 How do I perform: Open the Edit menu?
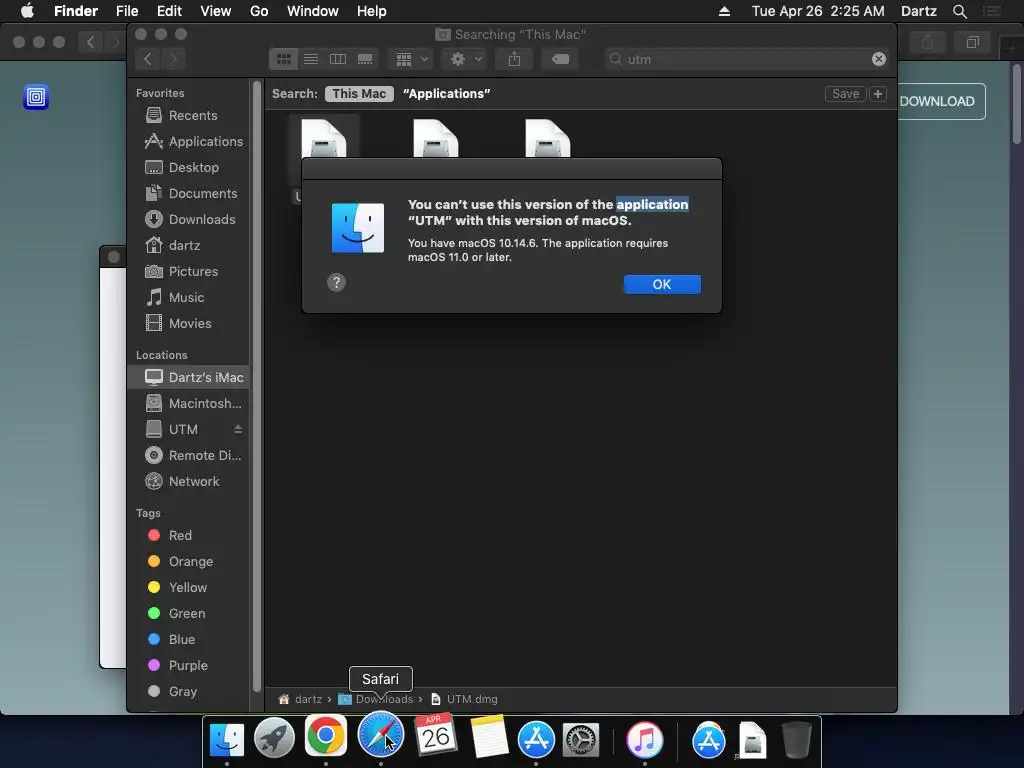click(x=169, y=11)
